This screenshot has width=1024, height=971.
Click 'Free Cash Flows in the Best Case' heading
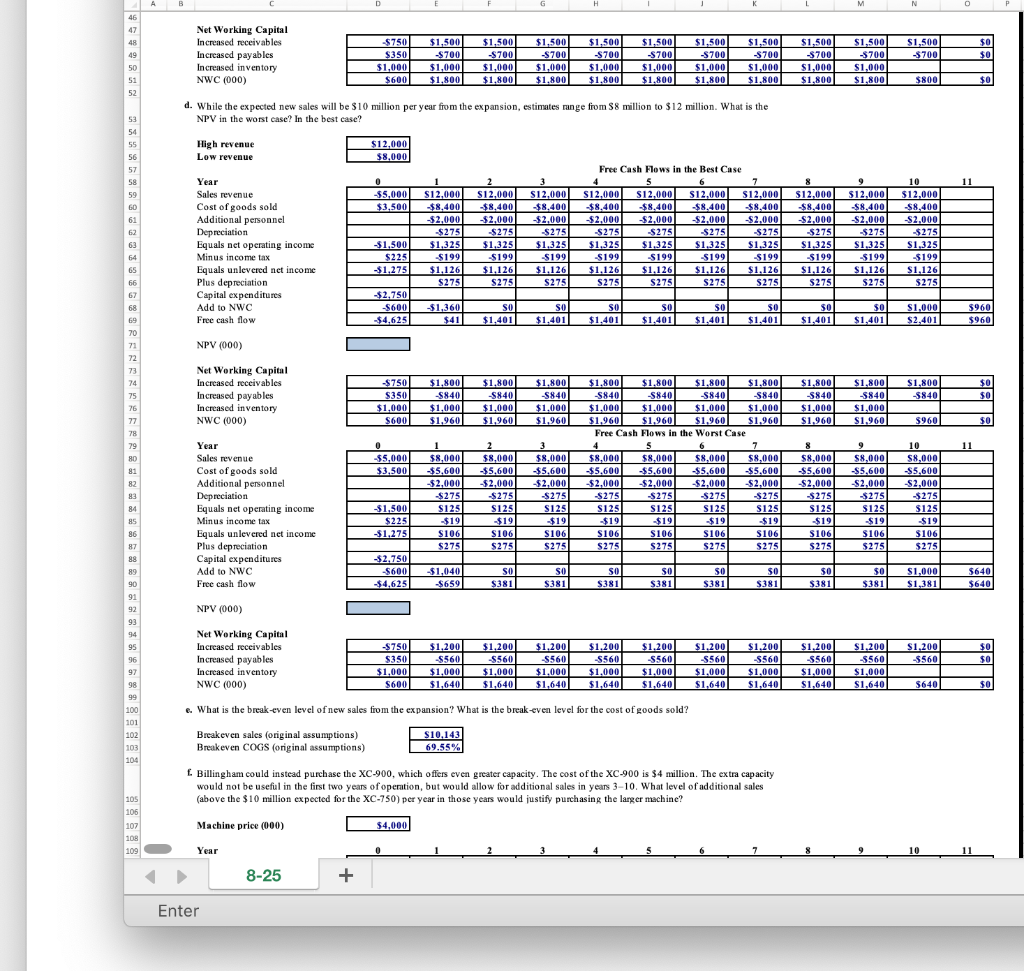pyautogui.click(x=670, y=169)
